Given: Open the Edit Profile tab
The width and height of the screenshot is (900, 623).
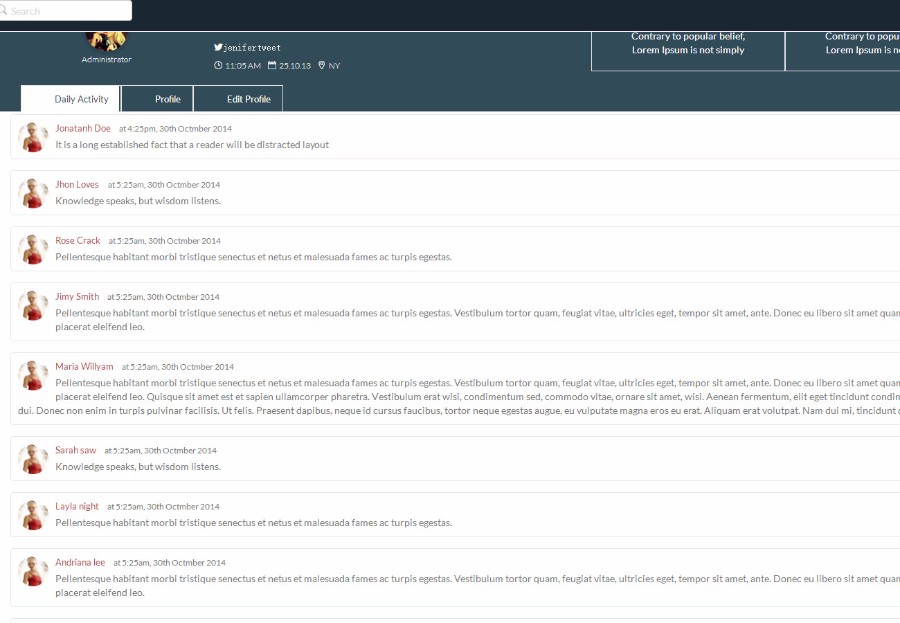Looking at the screenshot, I should 238,99.
